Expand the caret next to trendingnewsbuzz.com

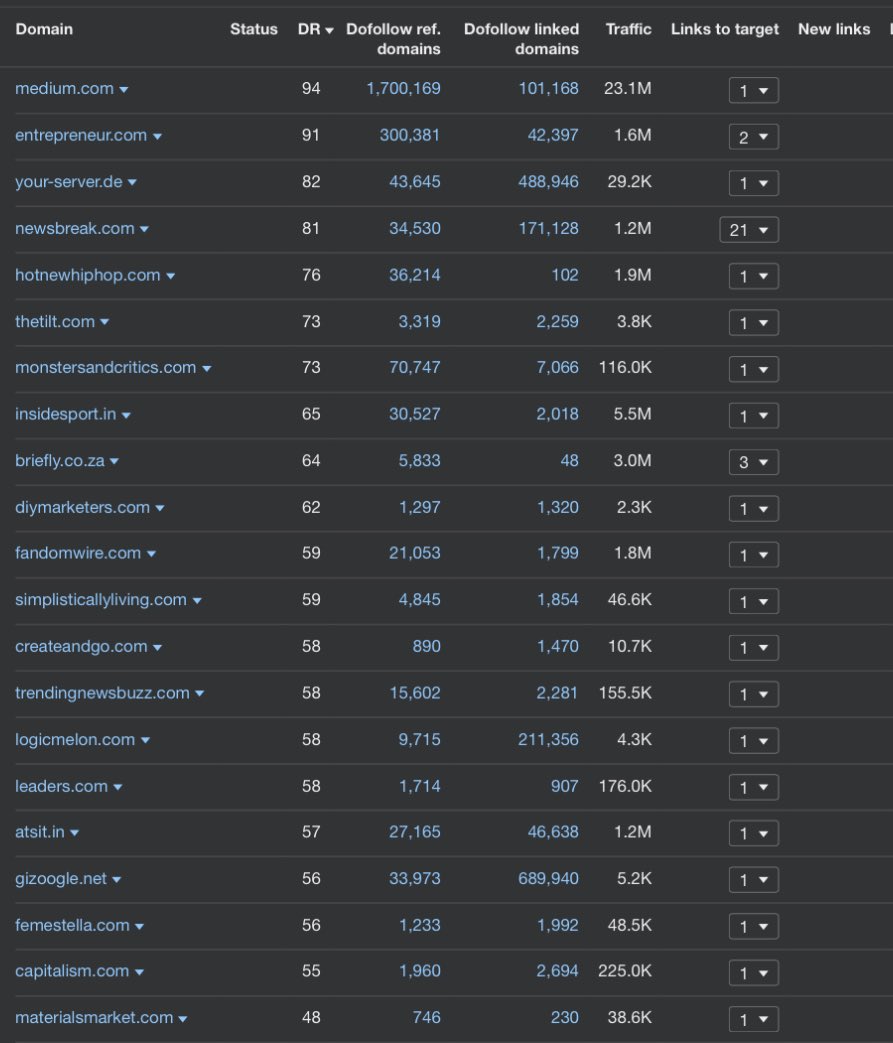[200, 694]
